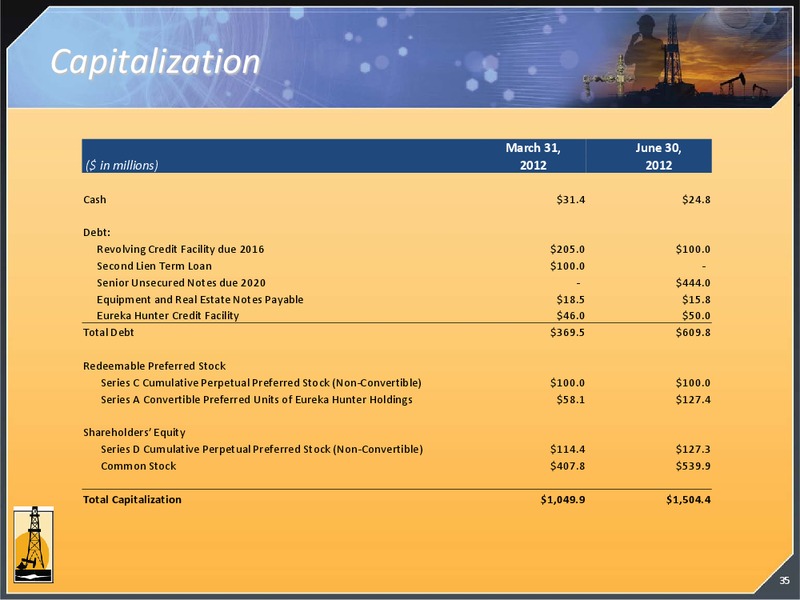The width and height of the screenshot is (800, 600).
Task: Click "Series D Cumulative Perpetual Preferred Stock" label
Action: click(262, 449)
